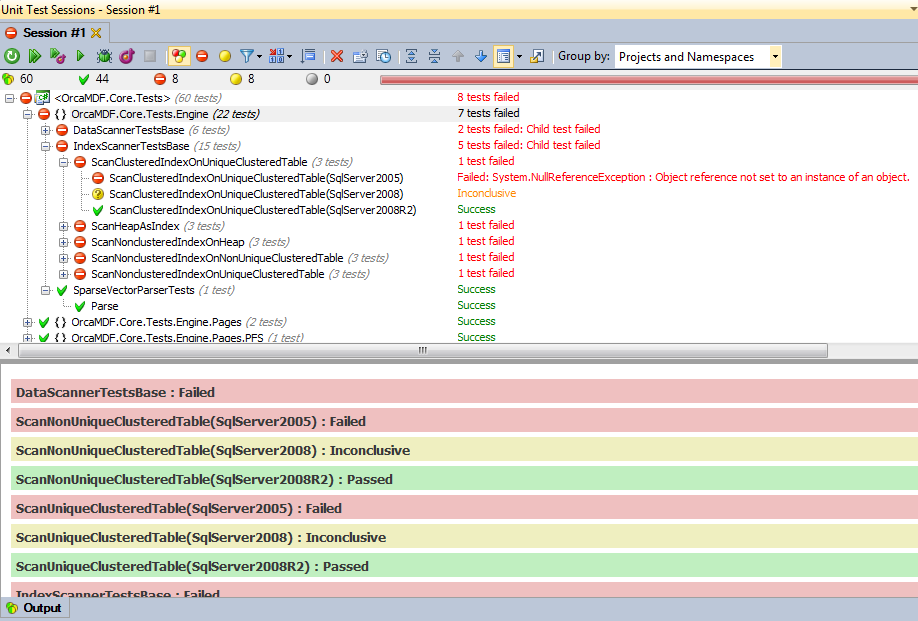Click the tree's horizontal scrollbar thumb
This screenshot has height=621, width=918.
[423, 351]
